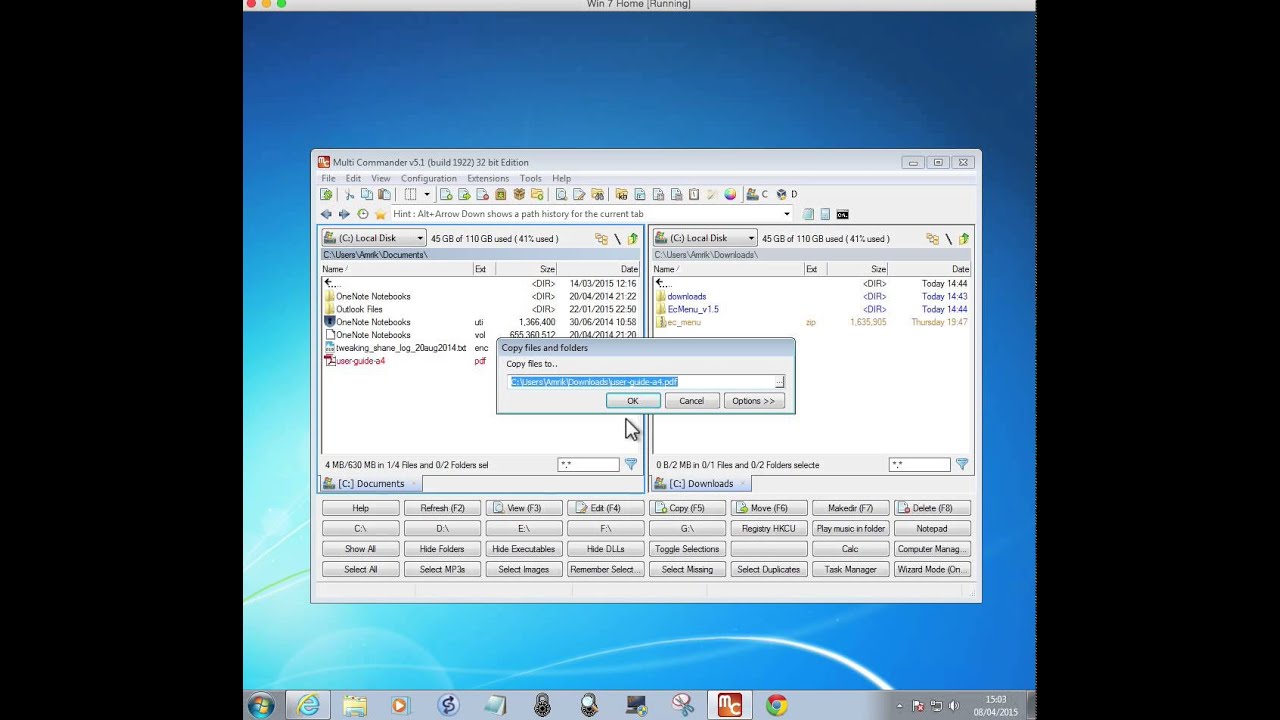Click Cancel in copy dialog
The height and width of the screenshot is (720, 1280).
[x=692, y=401]
